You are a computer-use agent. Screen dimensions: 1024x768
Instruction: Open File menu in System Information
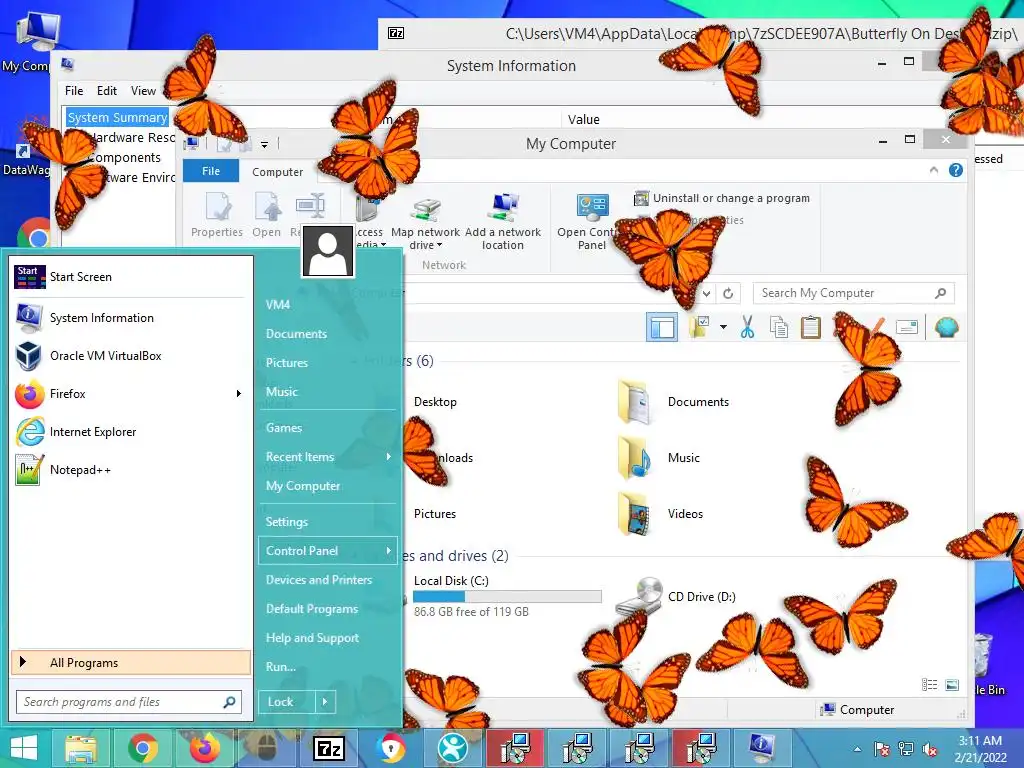(x=74, y=91)
